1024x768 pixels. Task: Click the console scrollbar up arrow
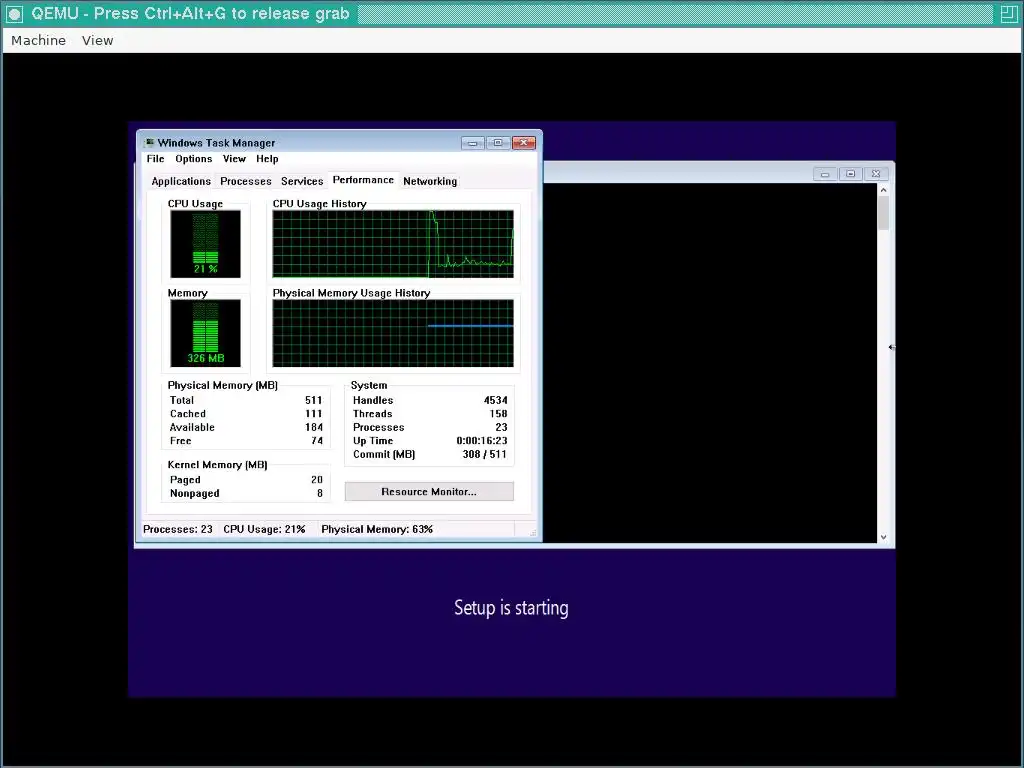click(884, 190)
